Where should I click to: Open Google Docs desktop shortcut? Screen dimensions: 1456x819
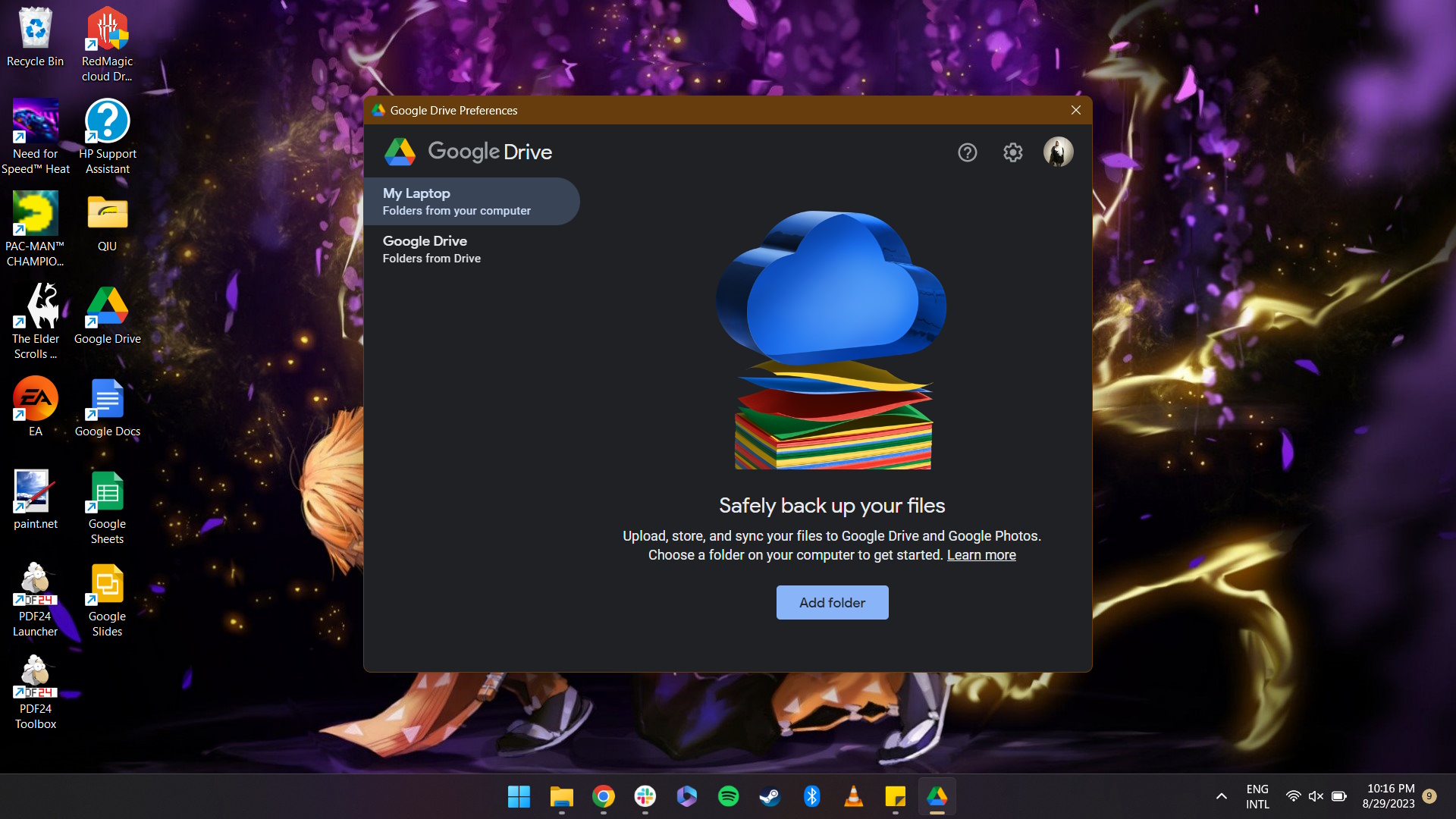106,405
